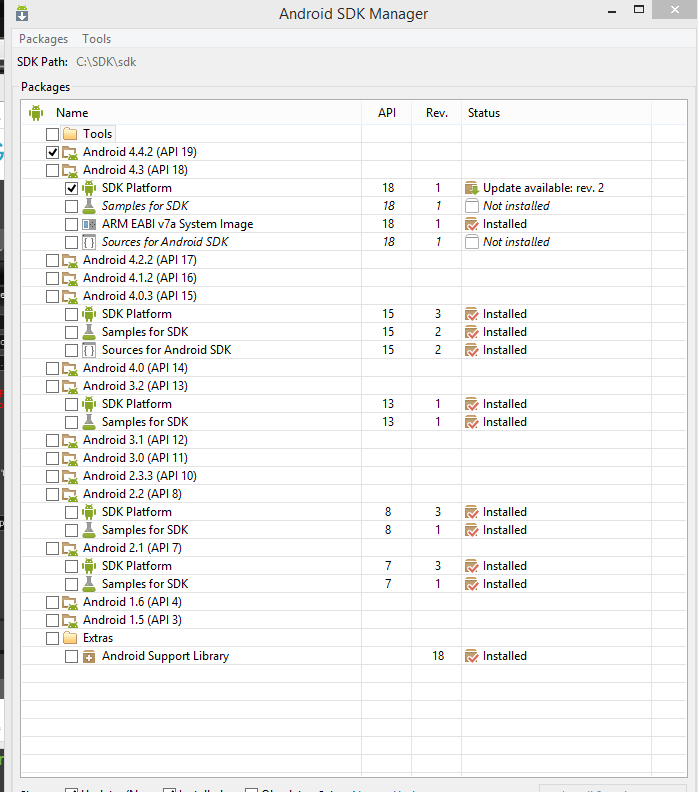This screenshot has width=698, height=792.
Task: Click the Not installed status icon for Samples API 18
Action: coord(472,206)
